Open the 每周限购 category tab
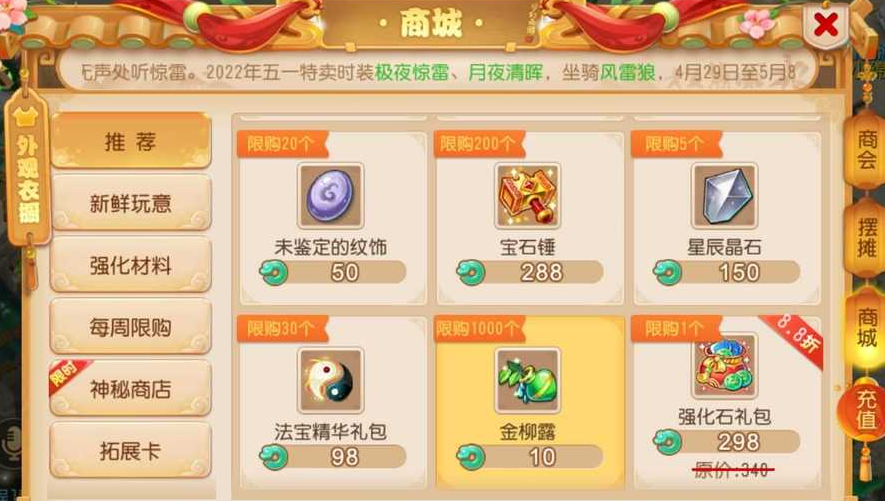 tap(131, 327)
